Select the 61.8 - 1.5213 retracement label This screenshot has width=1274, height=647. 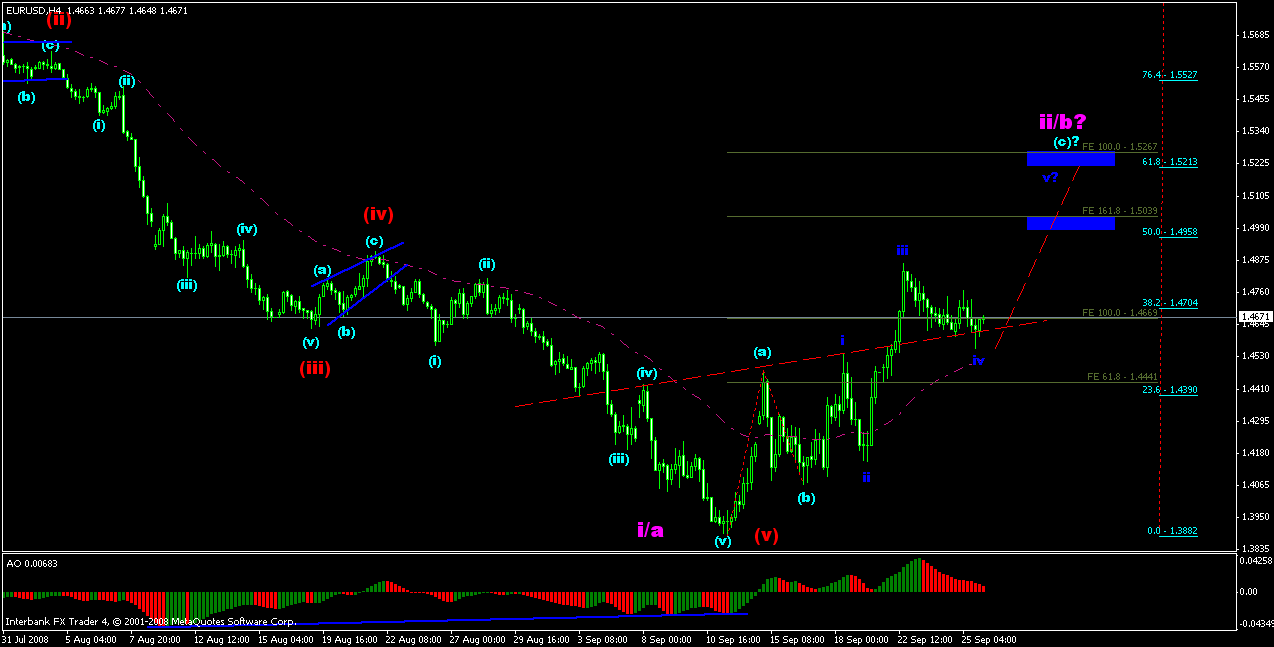point(1170,161)
